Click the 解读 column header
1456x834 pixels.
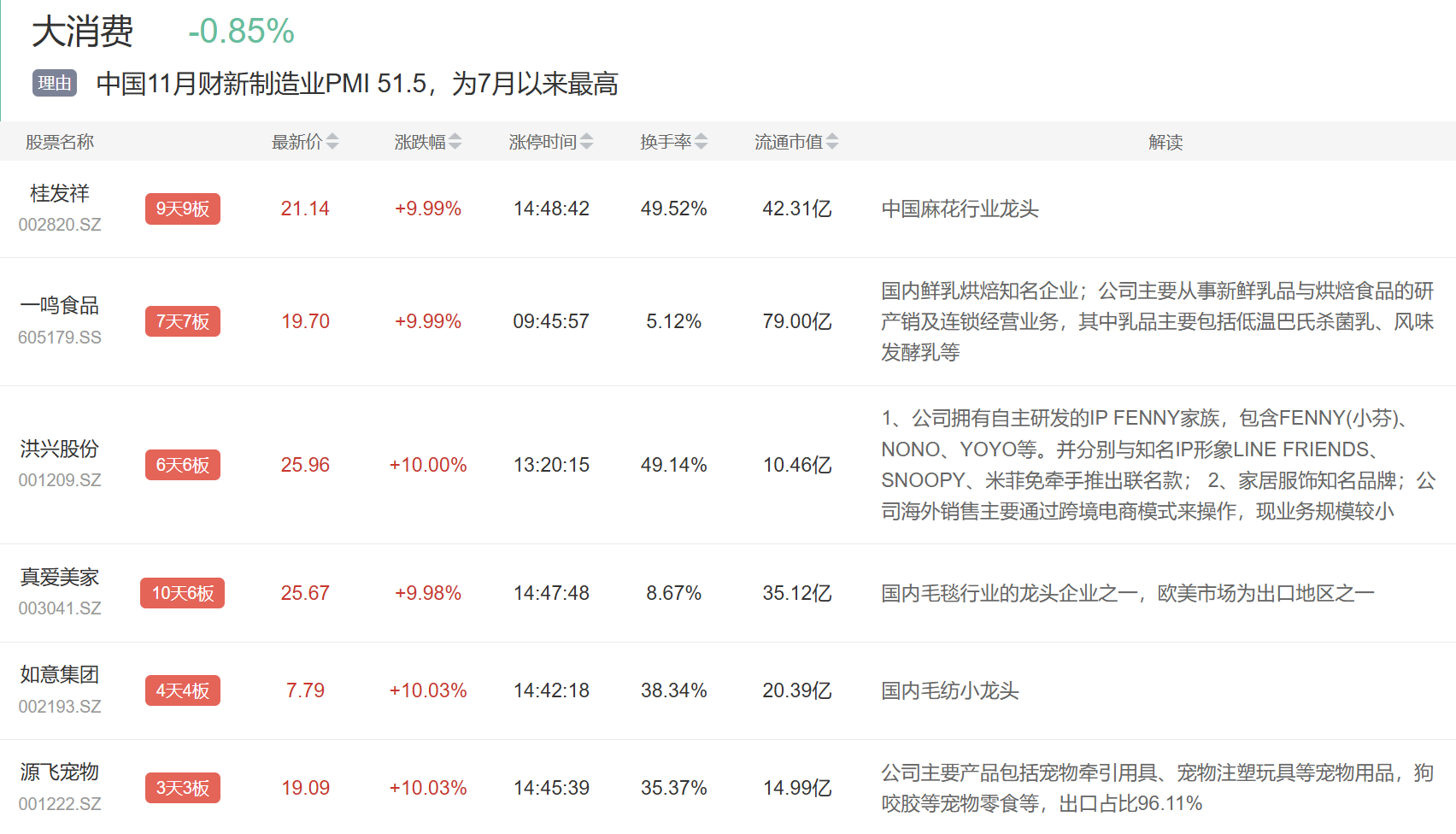(x=1165, y=142)
